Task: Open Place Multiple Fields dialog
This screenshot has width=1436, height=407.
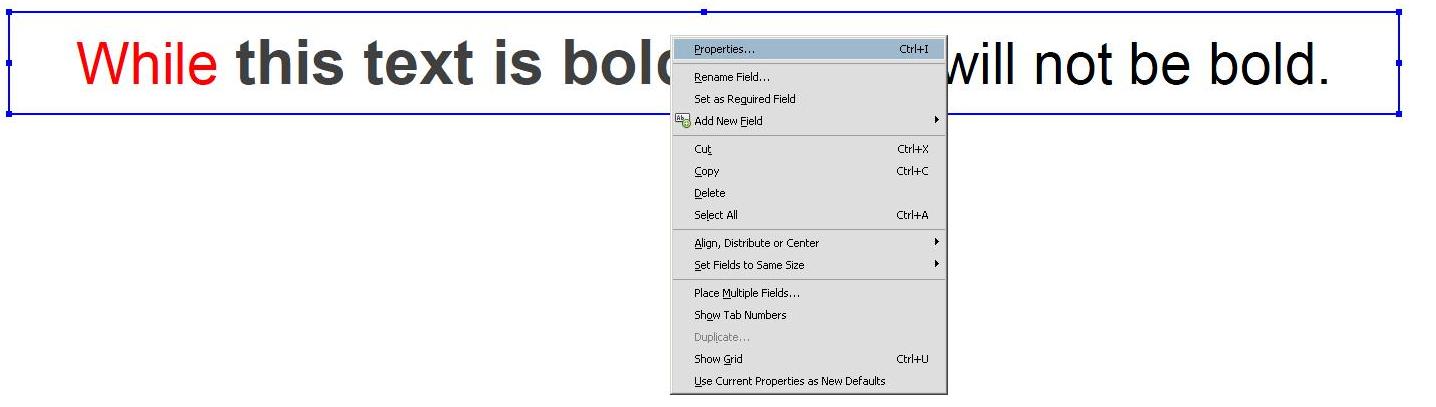Action: click(747, 293)
